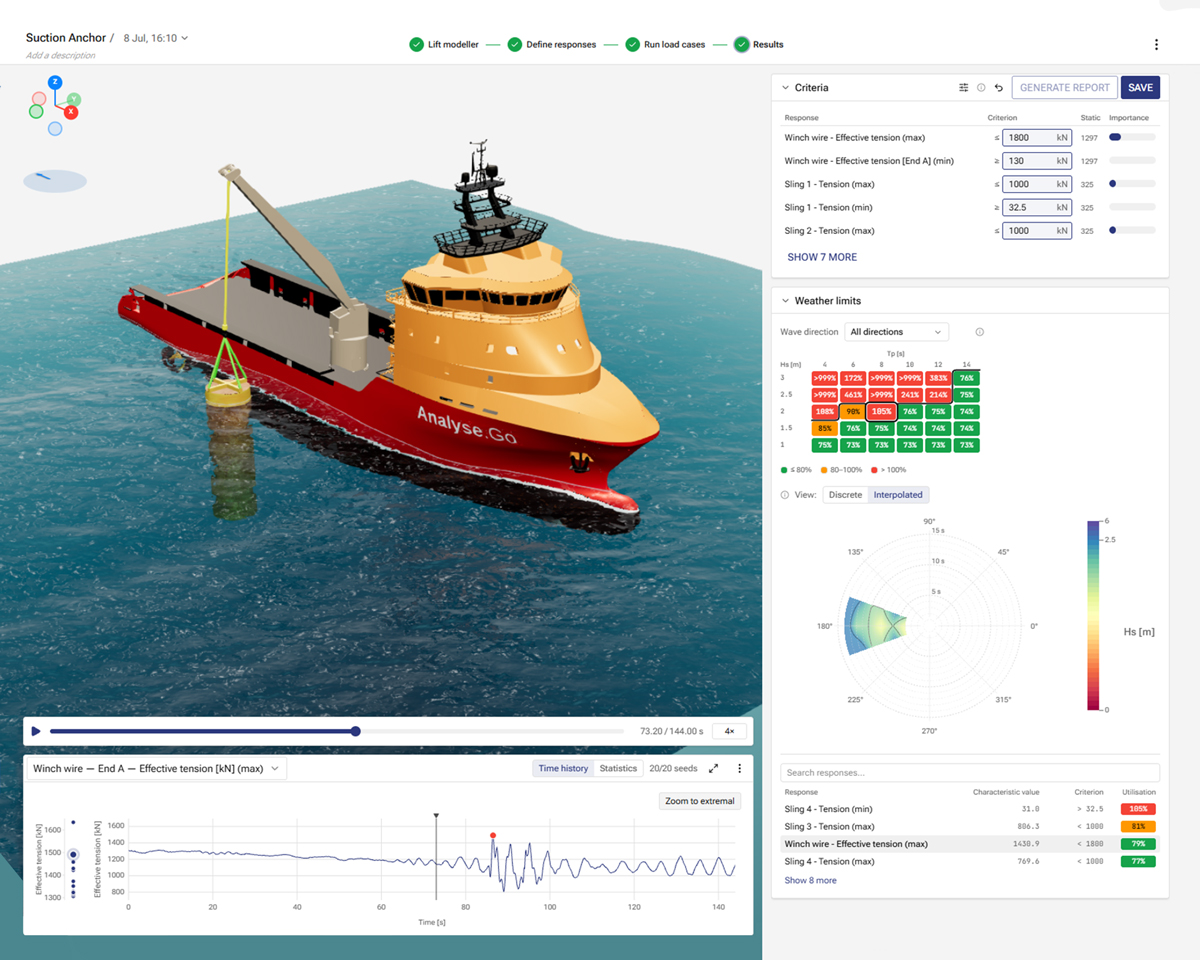The height and width of the screenshot is (960, 1200).
Task: Click the Run load cases step checkmark
Action: [633, 45]
